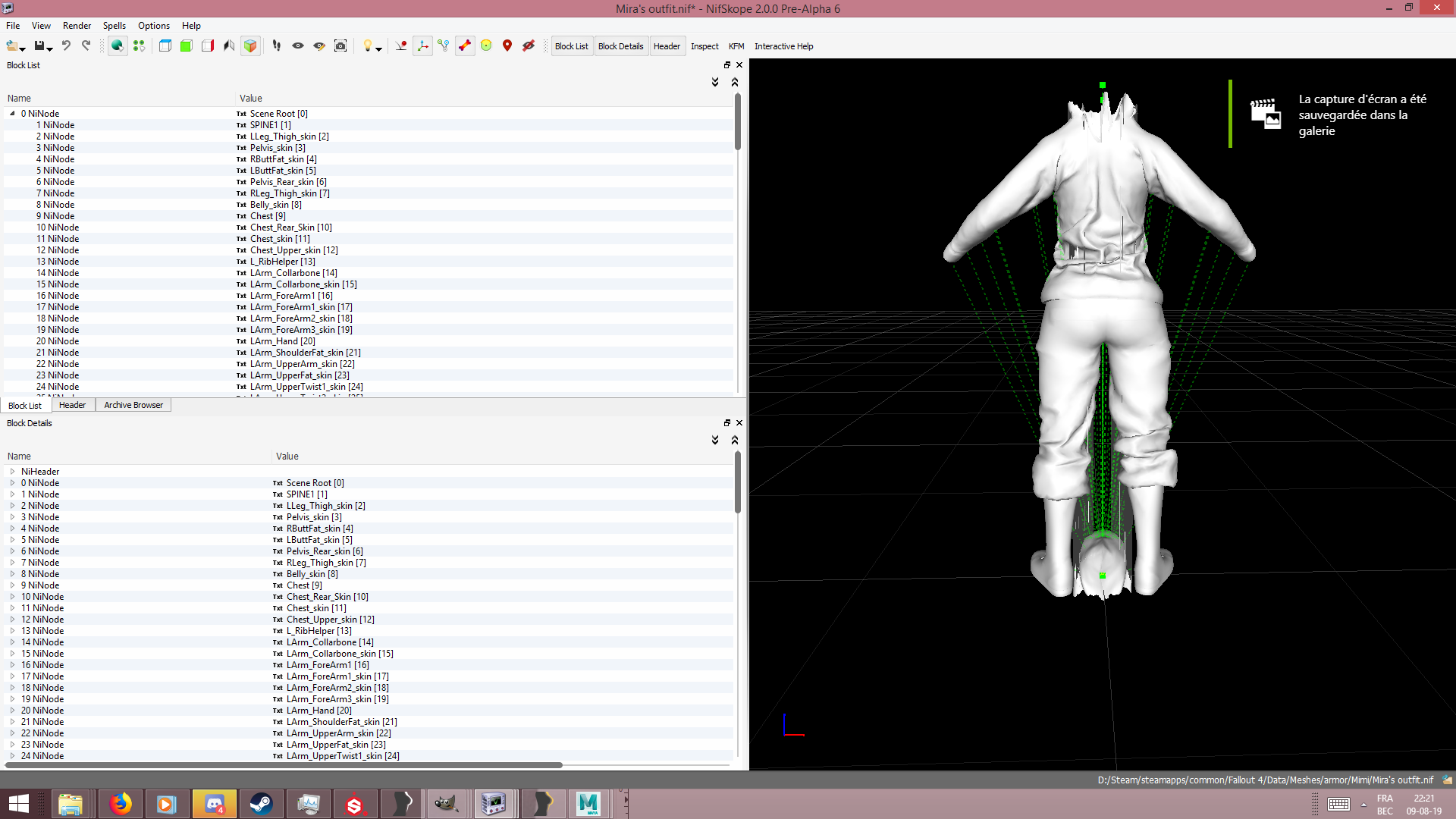1456x819 pixels.
Task: Click the Block List vertical scrollbar
Action: [738, 123]
